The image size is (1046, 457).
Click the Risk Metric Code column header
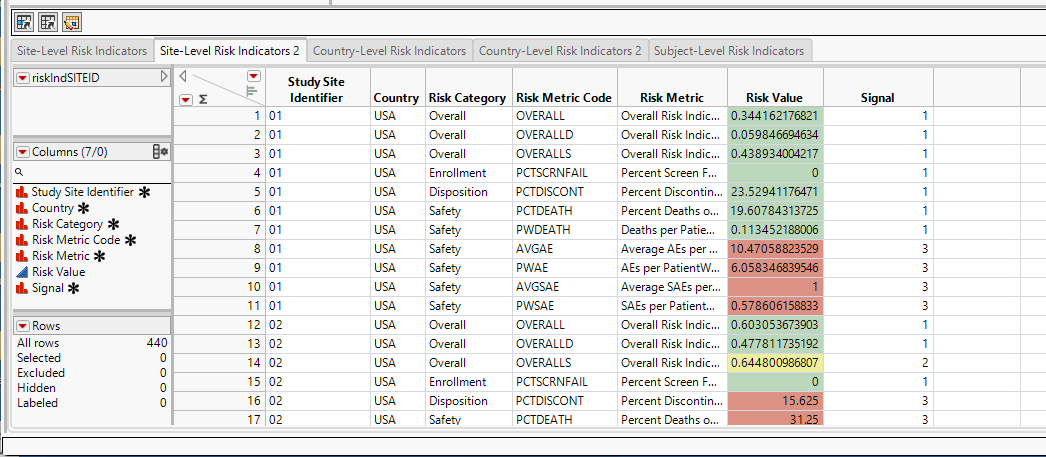click(563, 98)
